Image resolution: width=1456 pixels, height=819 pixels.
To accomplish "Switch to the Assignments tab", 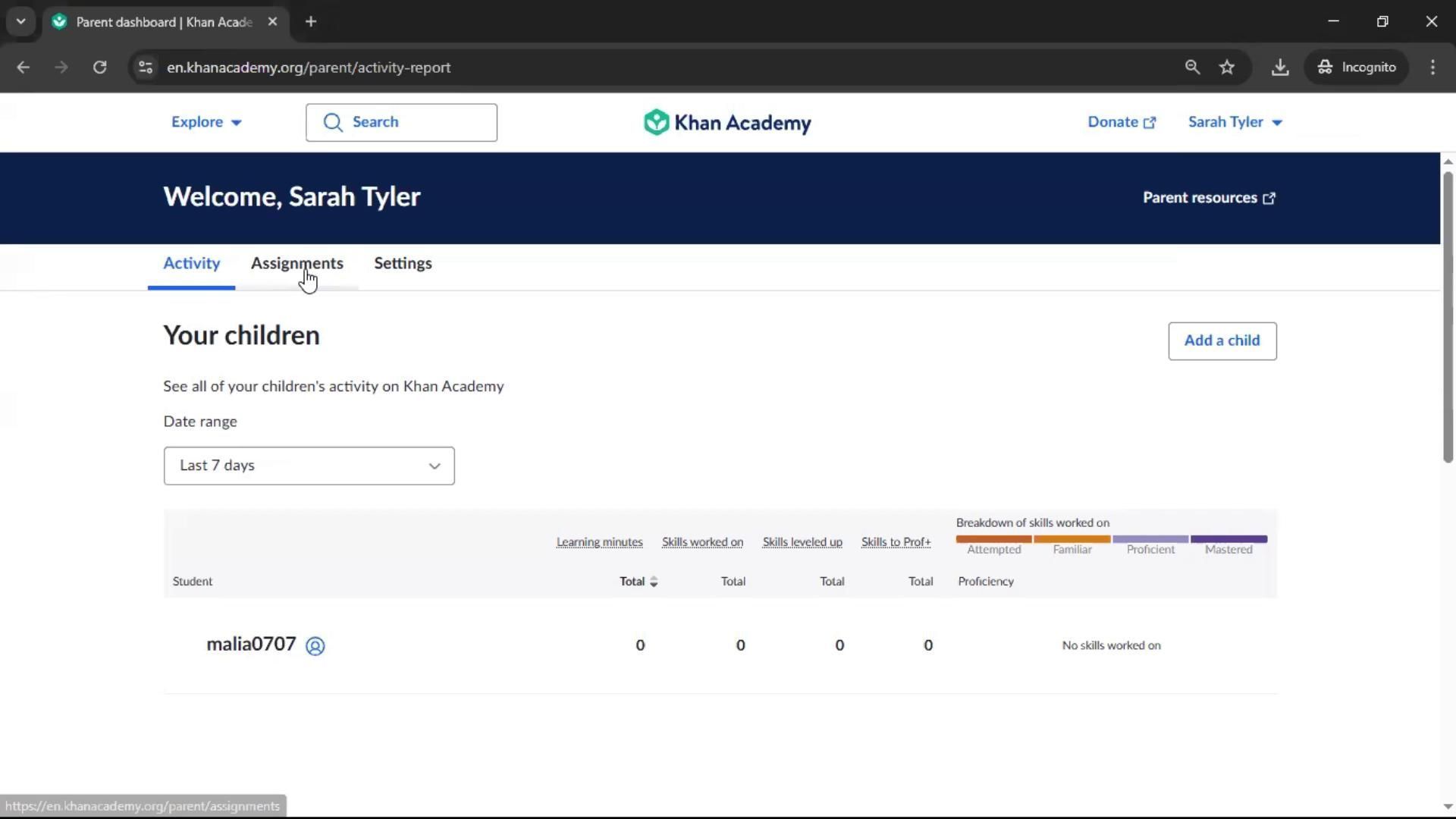I will pos(297,263).
